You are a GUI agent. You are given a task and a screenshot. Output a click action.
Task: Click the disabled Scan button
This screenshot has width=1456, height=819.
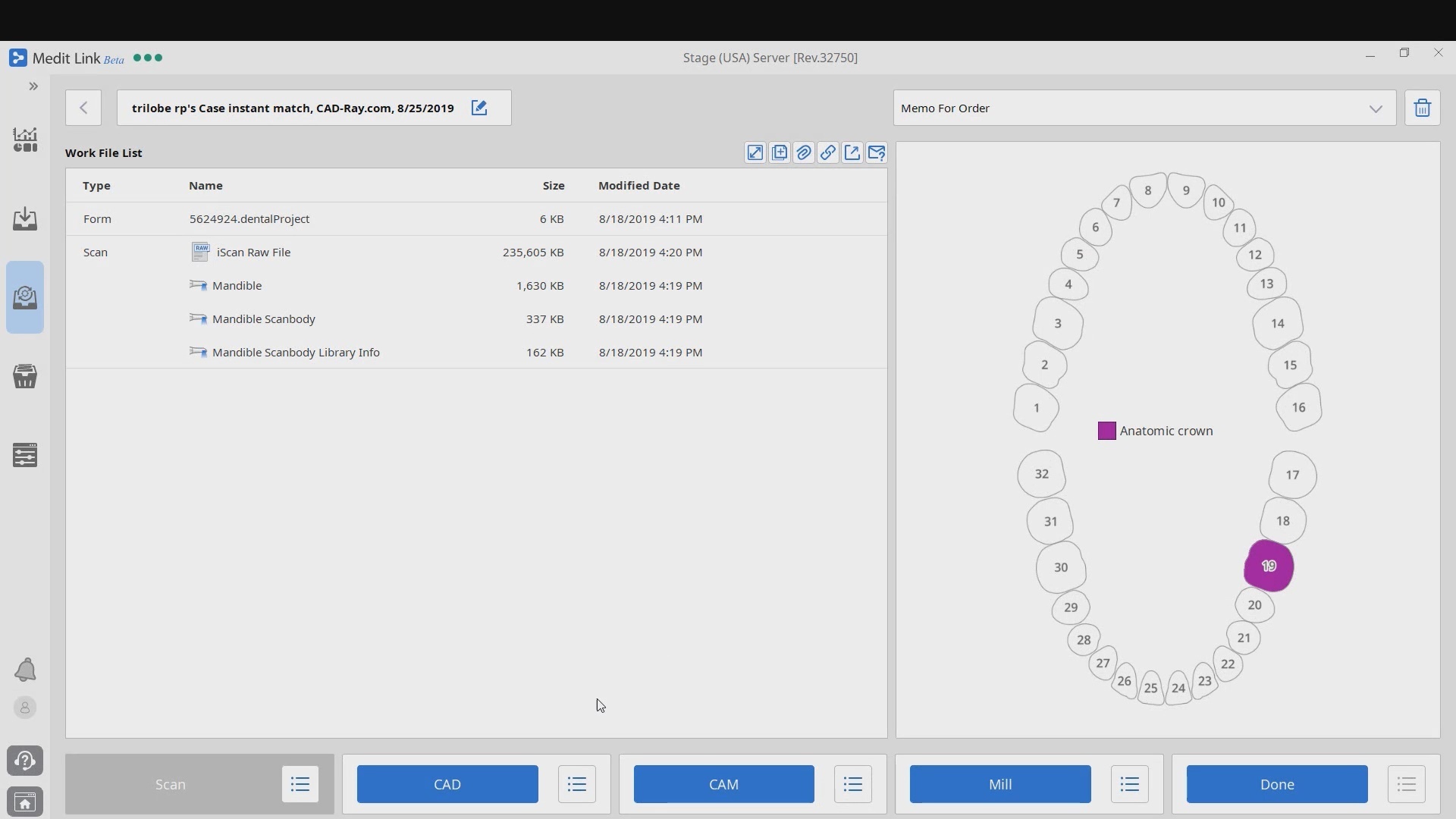[x=171, y=784]
